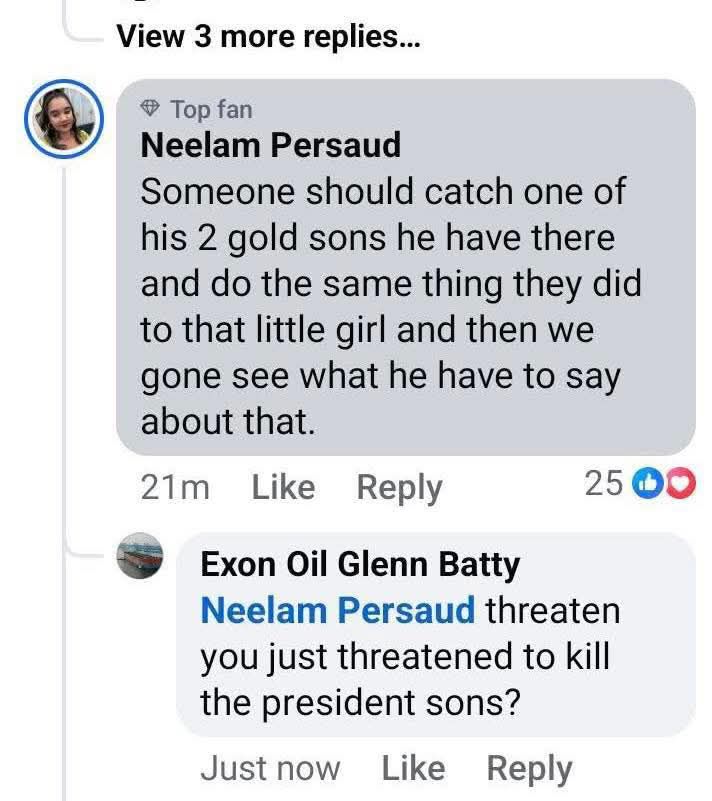Like Neelam Persaud's comment
Screen dimensions: 712x801
(x=283, y=488)
